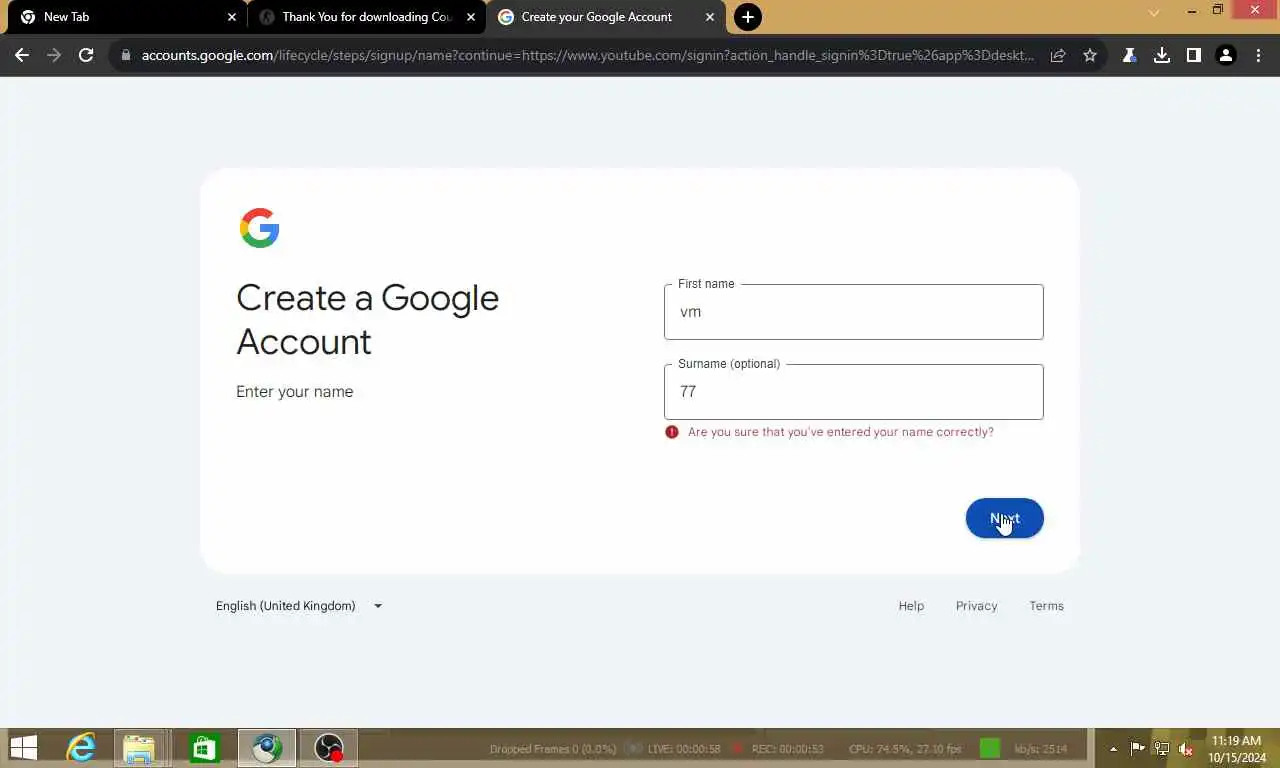Reload the page with the refresh icon

pyautogui.click(x=86, y=56)
